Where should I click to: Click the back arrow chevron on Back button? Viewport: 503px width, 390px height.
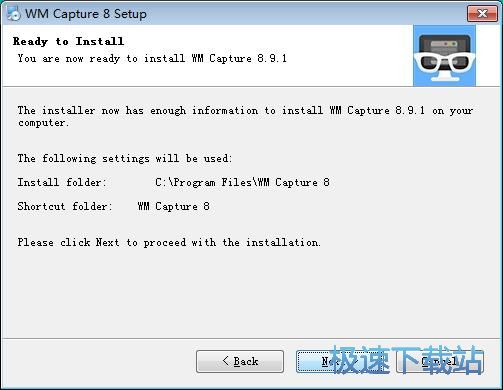225,361
